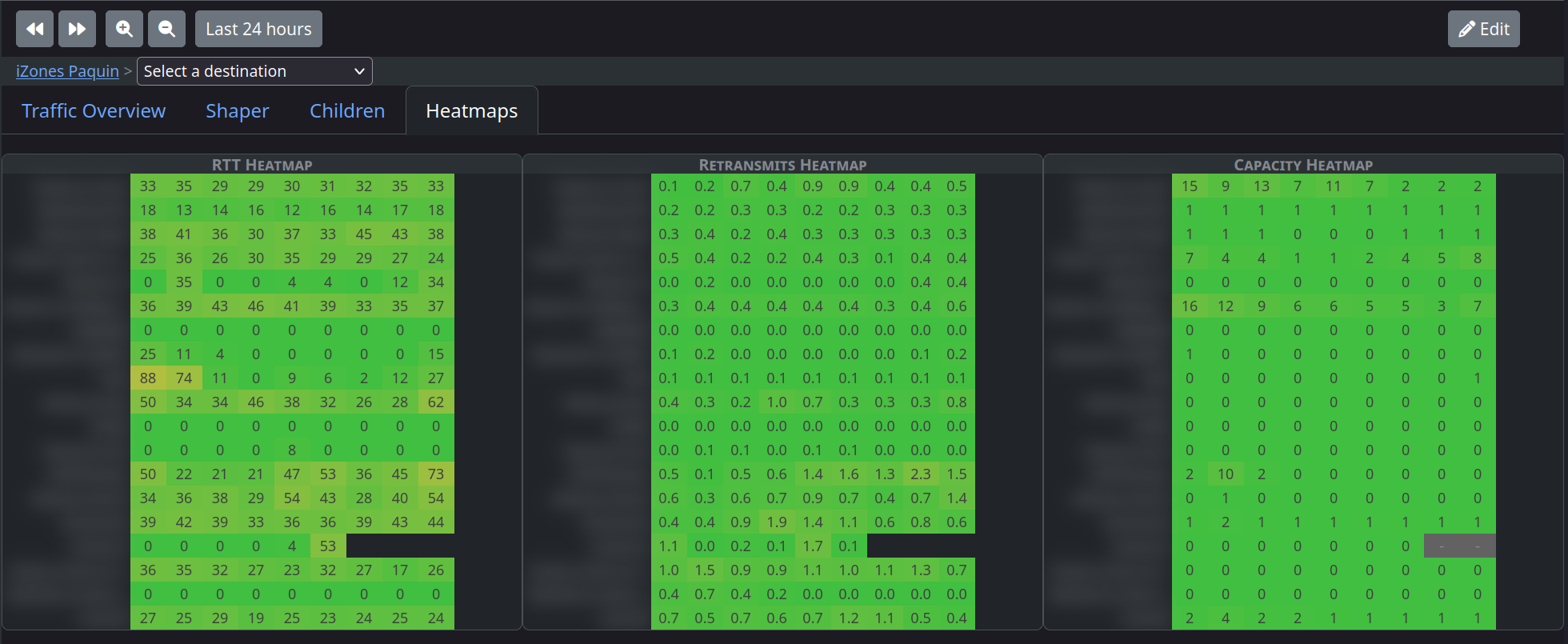Click the fast-forward double-arrow button

click(x=77, y=30)
